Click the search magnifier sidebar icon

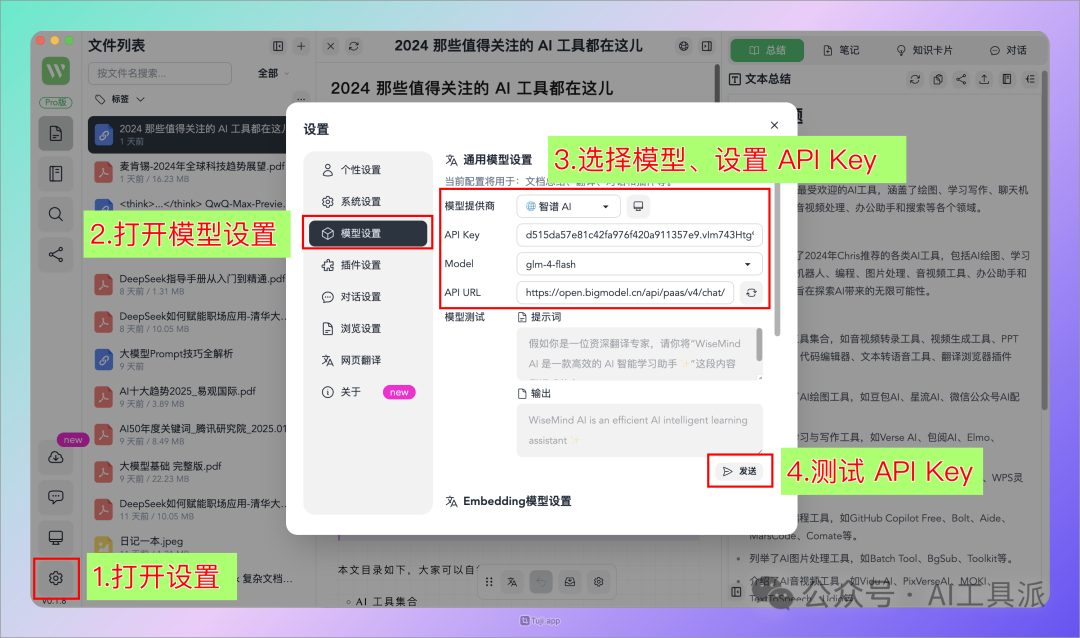[x=56, y=214]
